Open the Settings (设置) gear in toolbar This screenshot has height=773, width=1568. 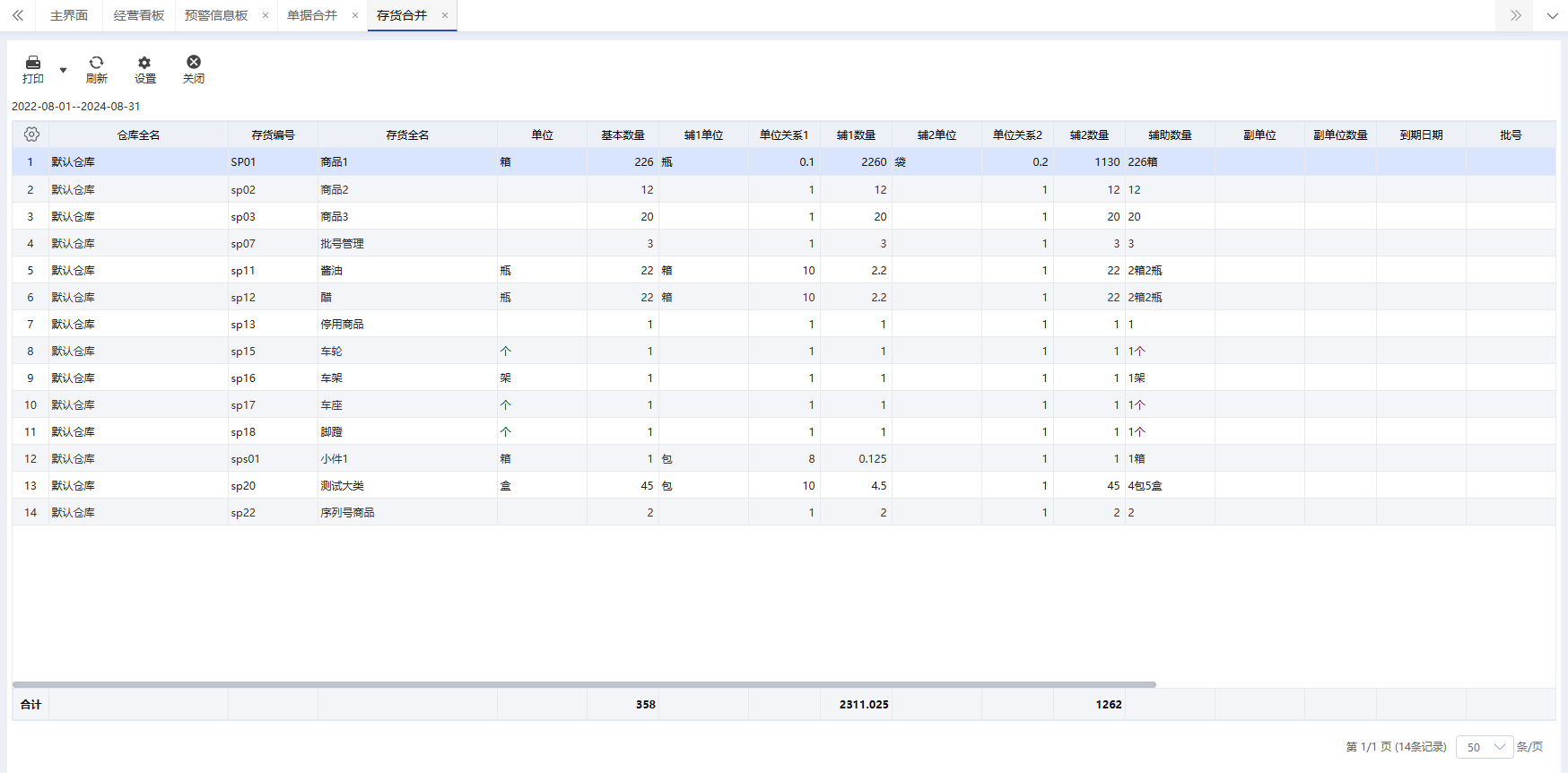[x=144, y=69]
